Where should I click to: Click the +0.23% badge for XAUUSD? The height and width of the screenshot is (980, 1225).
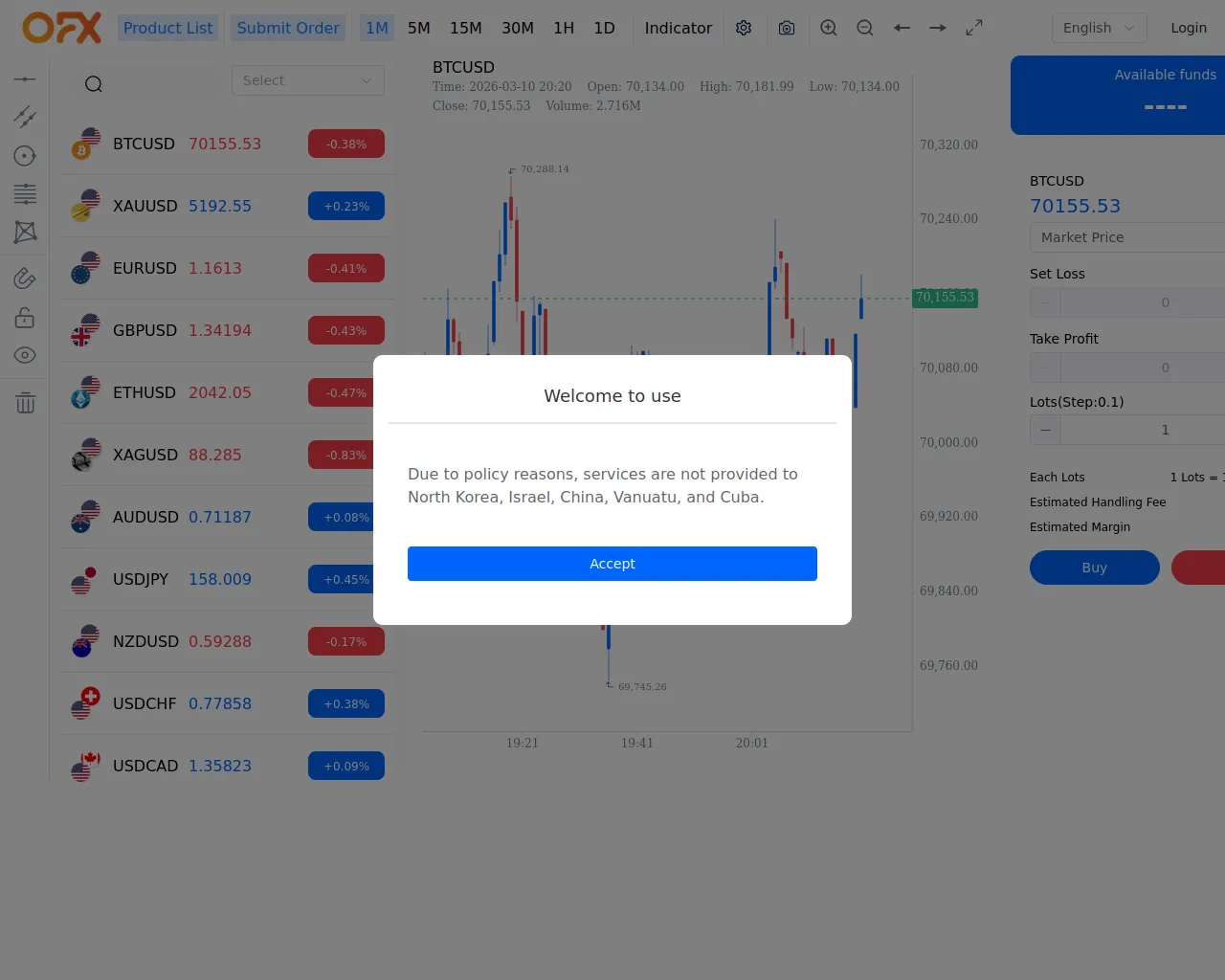coord(346,206)
